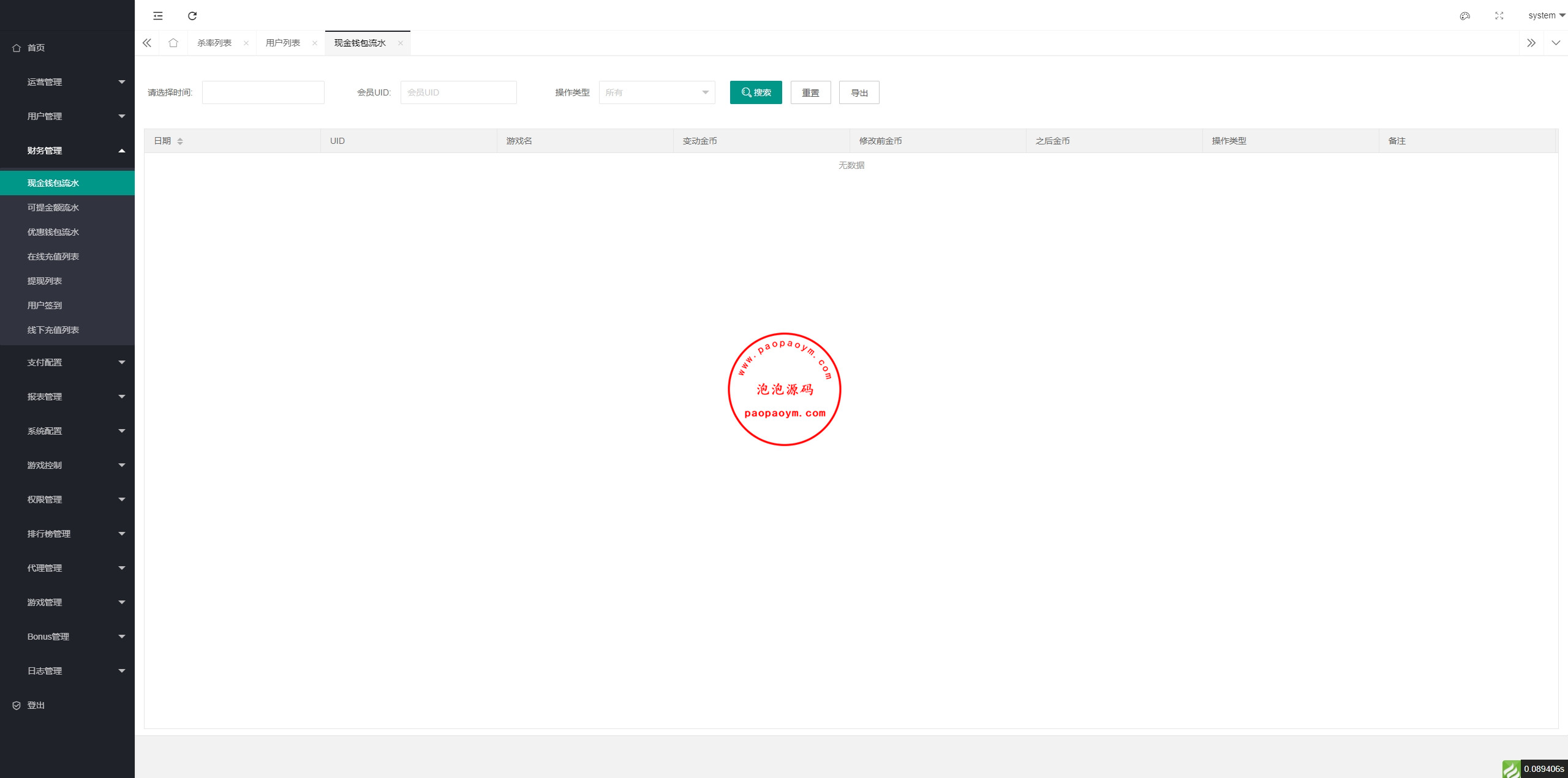Focus the 会员UID input field

[459, 92]
